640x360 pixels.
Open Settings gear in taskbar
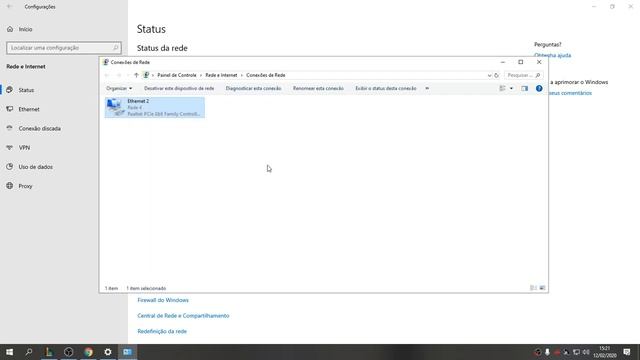(108, 352)
